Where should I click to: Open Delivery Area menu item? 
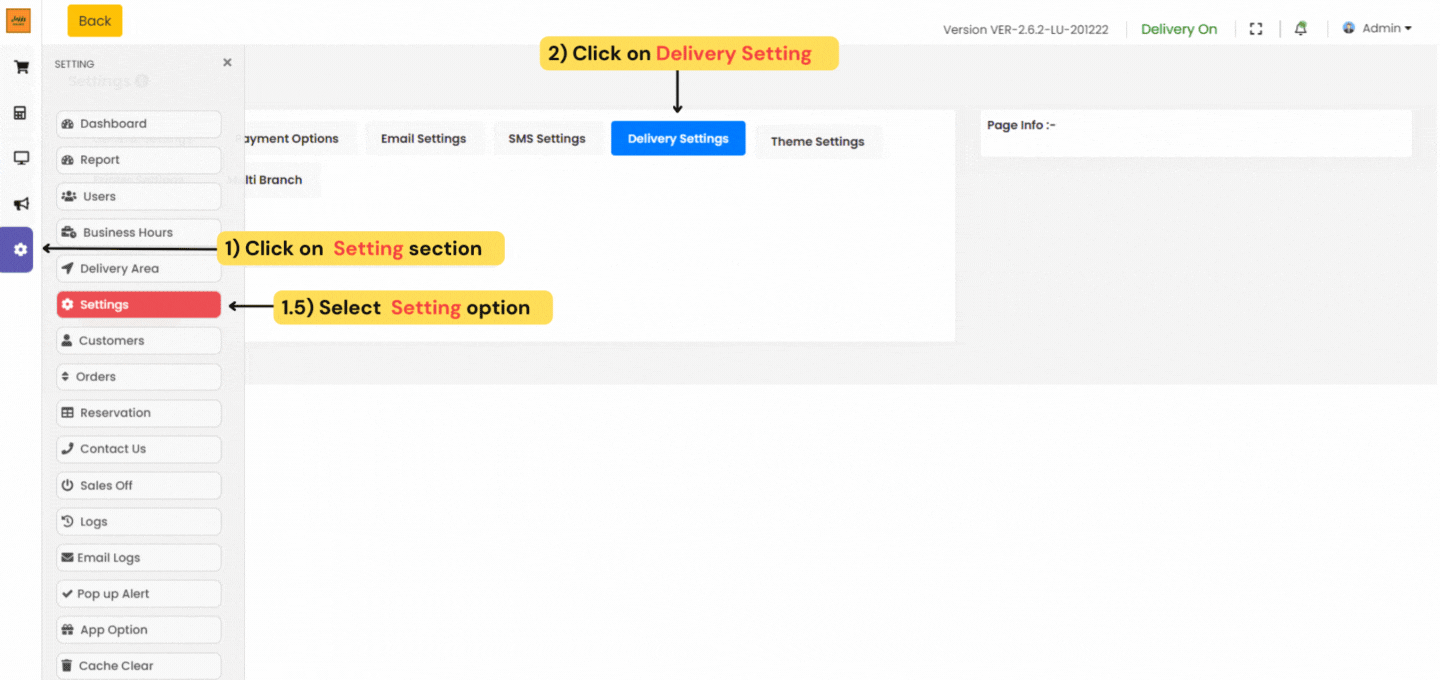pos(139,268)
